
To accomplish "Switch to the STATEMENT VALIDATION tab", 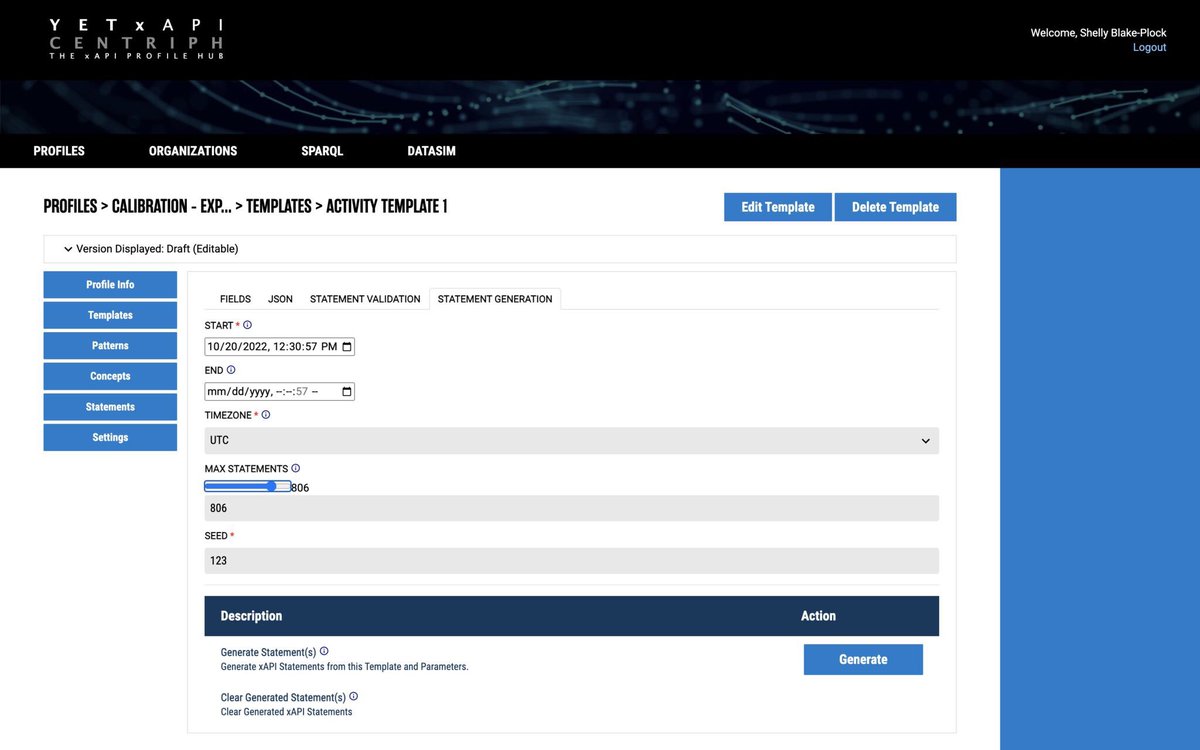I will (365, 299).
